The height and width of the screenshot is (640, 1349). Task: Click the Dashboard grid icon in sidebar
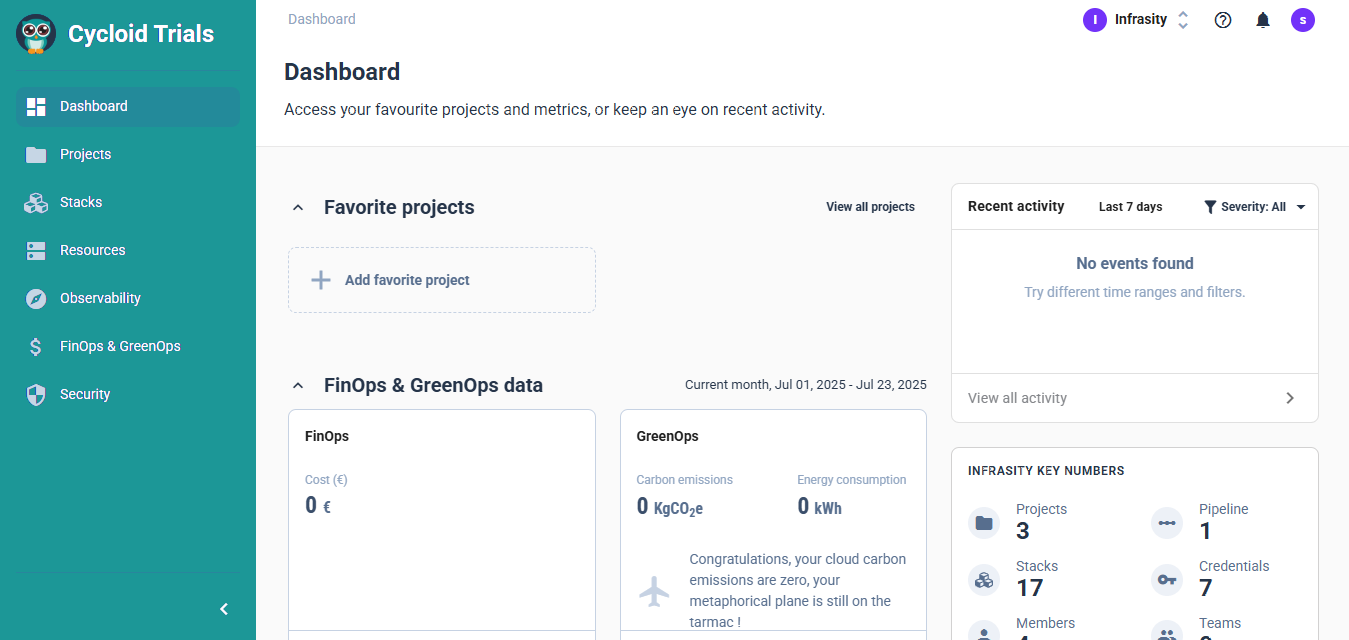click(x=36, y=106)
